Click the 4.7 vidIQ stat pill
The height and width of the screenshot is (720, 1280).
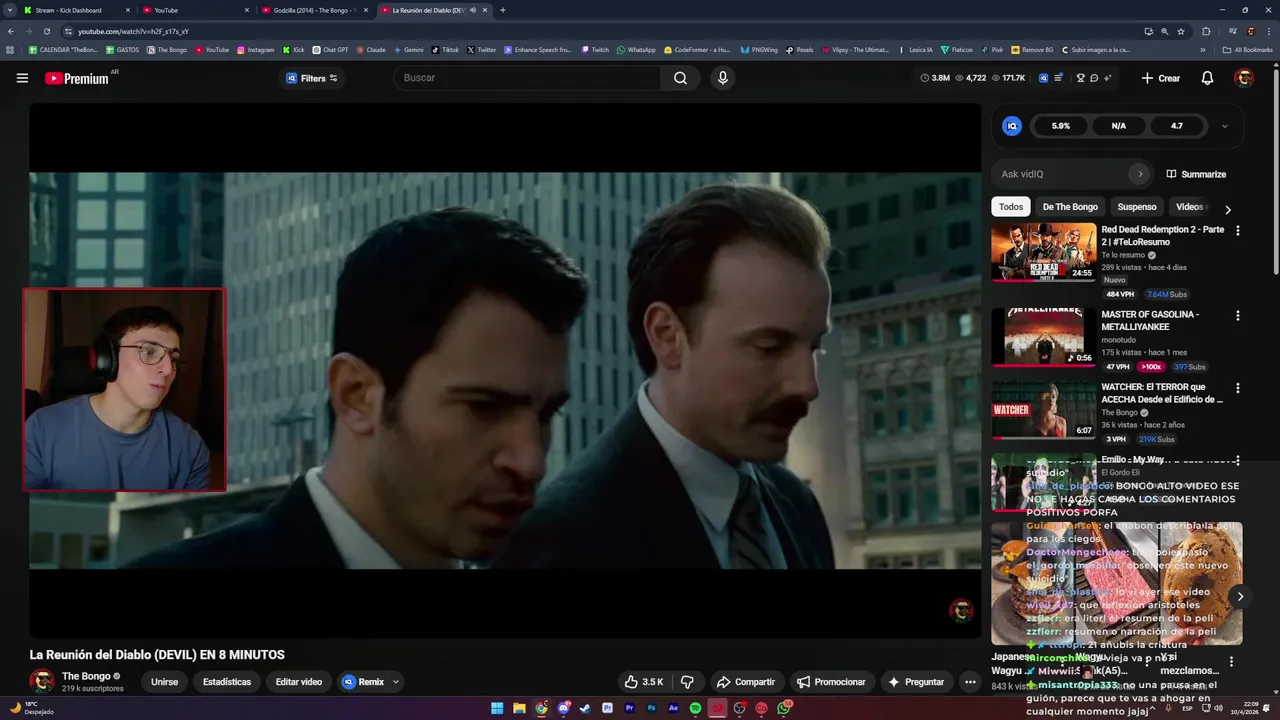pyautogui.click(x=1176, y=126)
